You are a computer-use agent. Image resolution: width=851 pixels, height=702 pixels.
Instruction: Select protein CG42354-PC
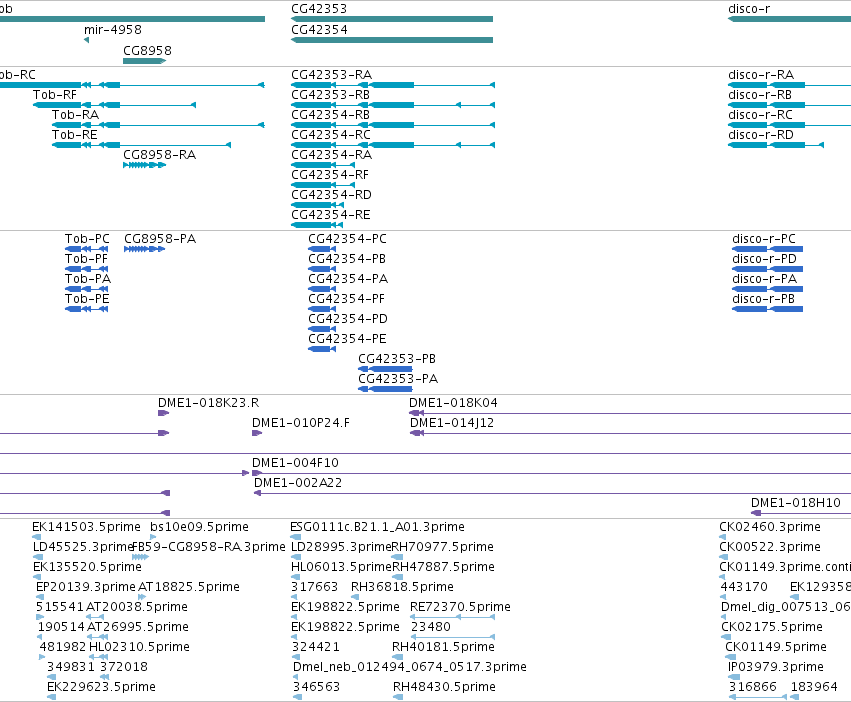(322, 249)
